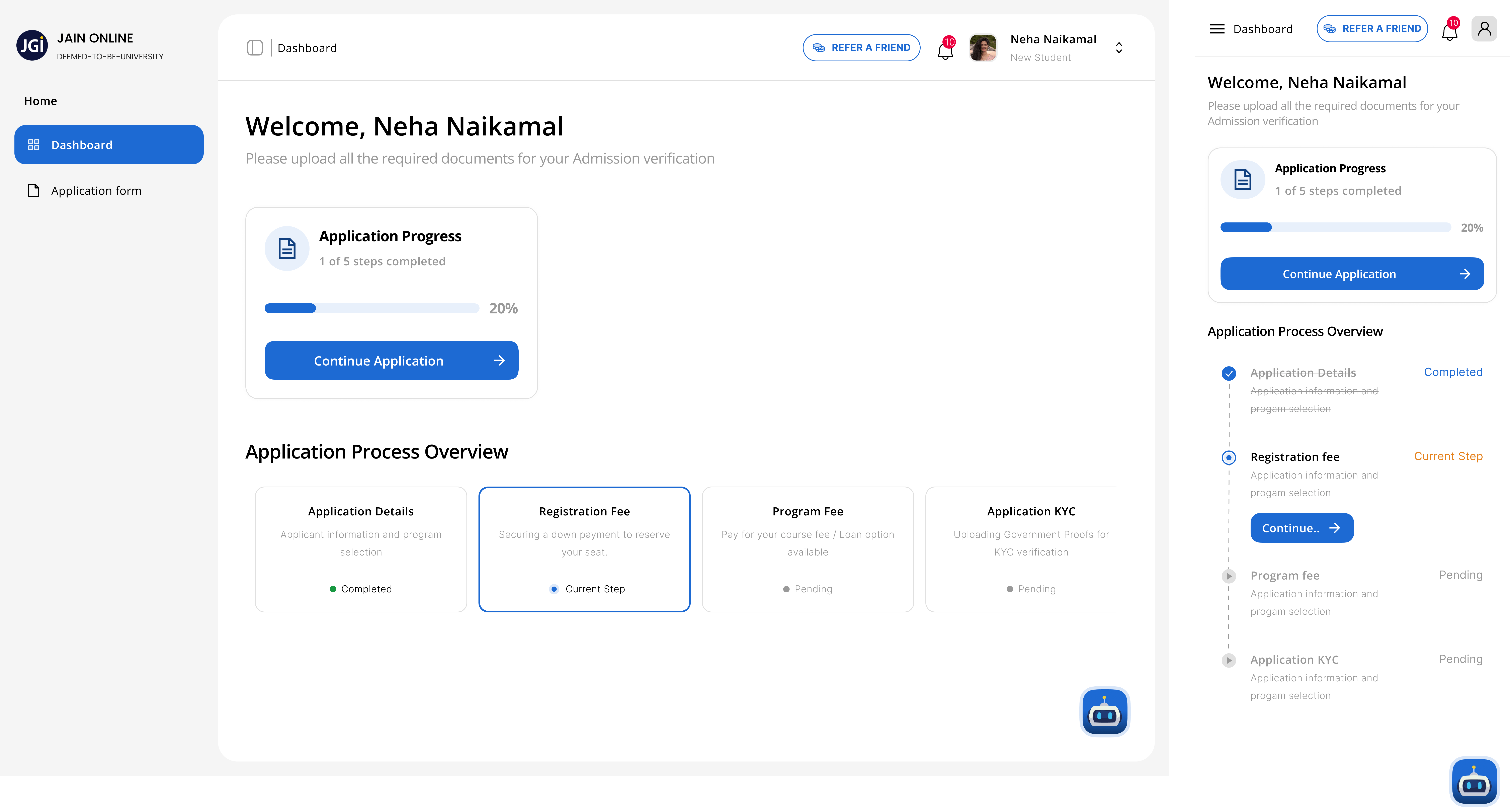
Task: Open Application form in the sidebar
Action: (109, 190)
